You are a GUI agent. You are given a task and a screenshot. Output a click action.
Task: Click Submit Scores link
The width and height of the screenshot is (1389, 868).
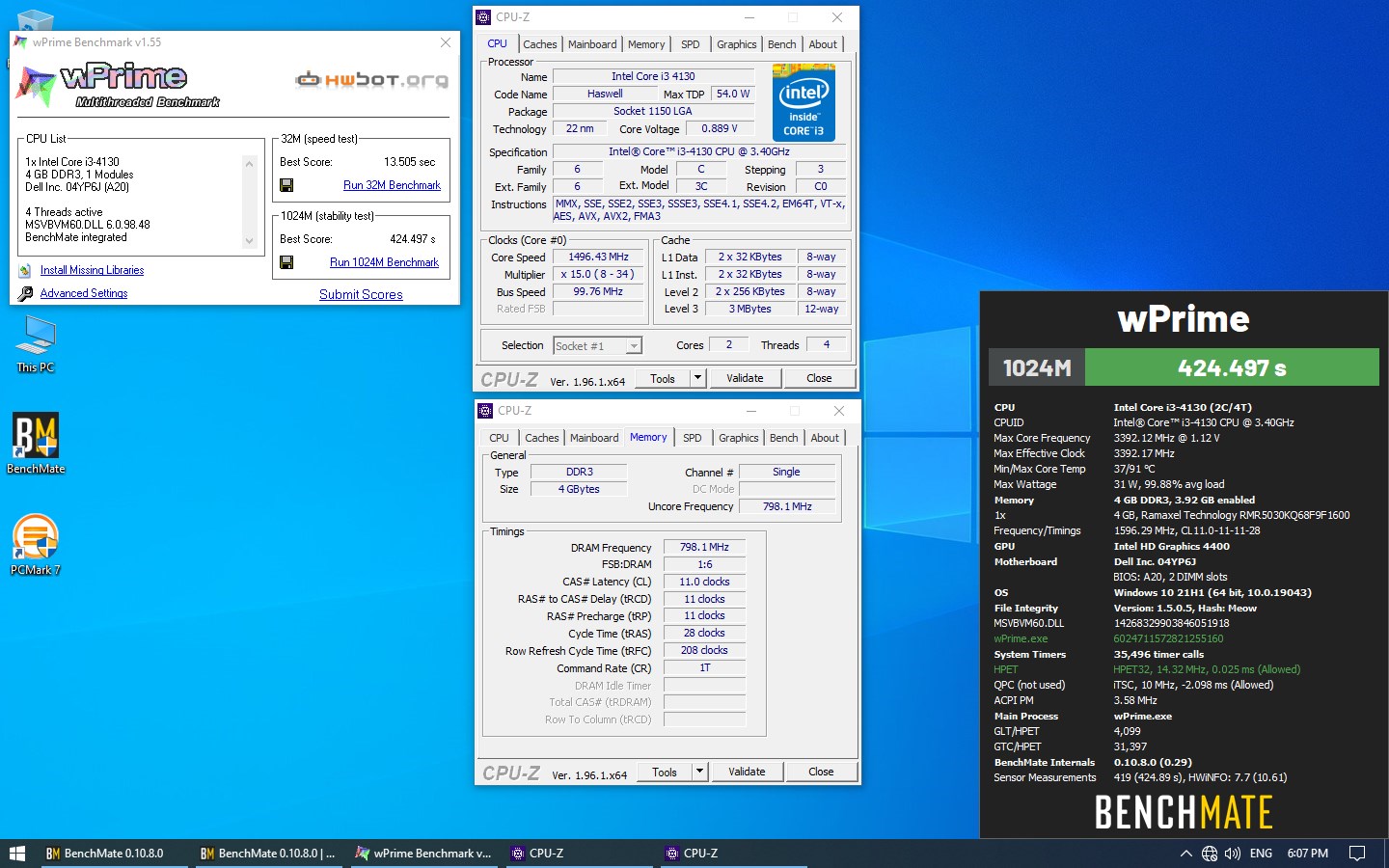pyautogui.click(x=361, y=294)
